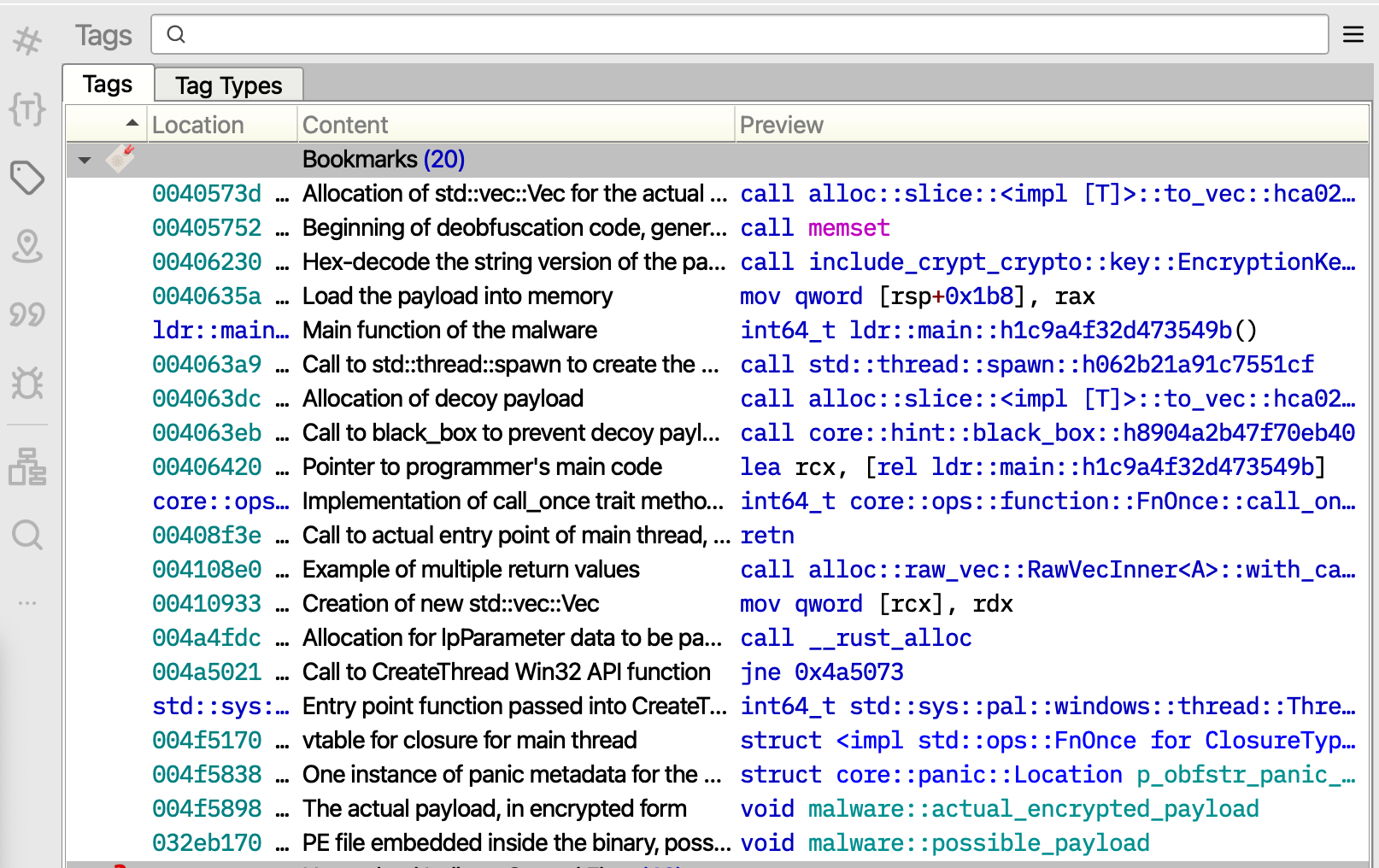Sort by the Location column header
The width and height of the screenshot is (1379, 868).
(222, 125)
